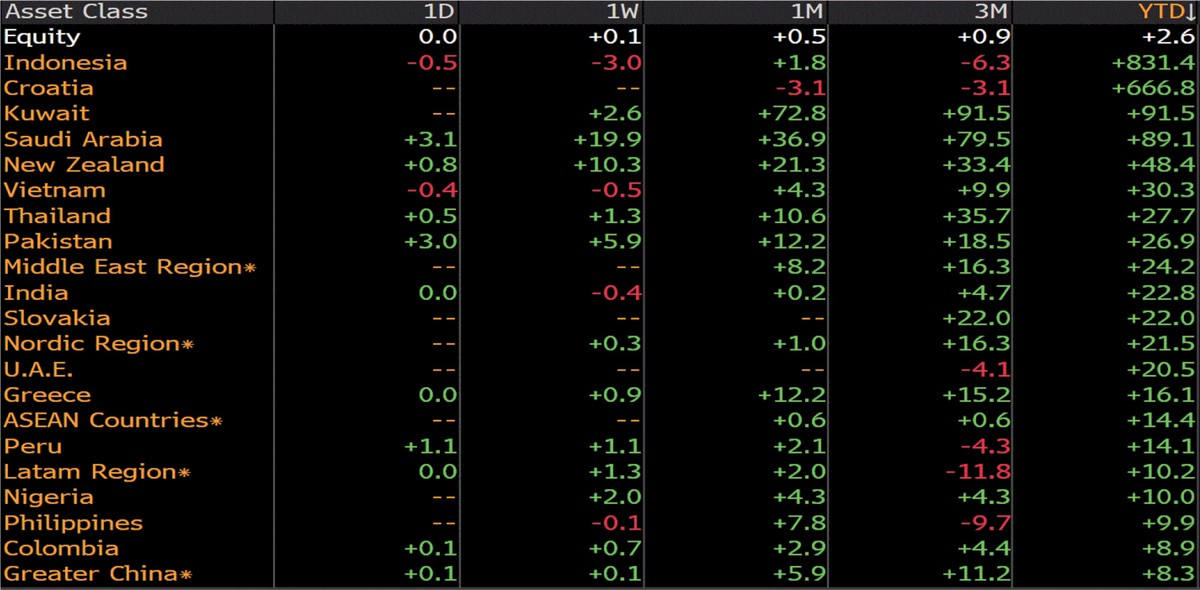The width and height of the screenshot is (1200, 590).
Task: Click the Asset Class column header
Action: (x=76, y=12)
